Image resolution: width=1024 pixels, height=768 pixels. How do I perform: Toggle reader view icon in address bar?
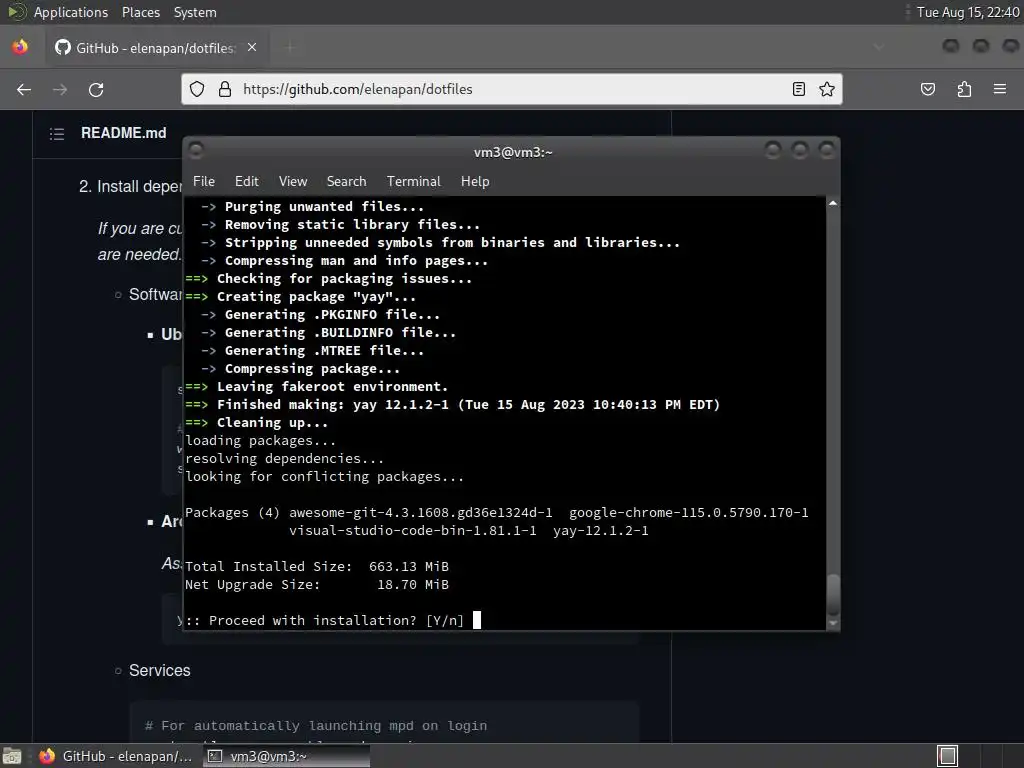tap(798, 89)
